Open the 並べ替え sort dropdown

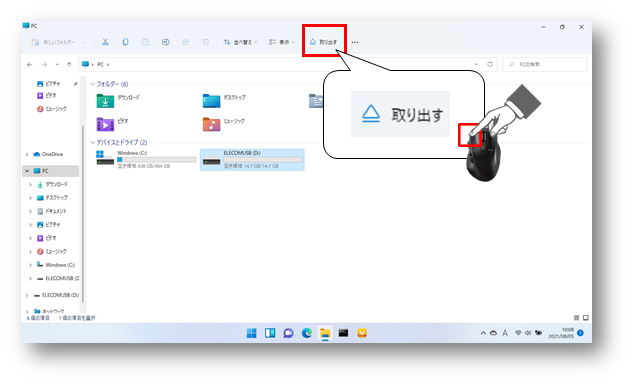click(240, 42)
